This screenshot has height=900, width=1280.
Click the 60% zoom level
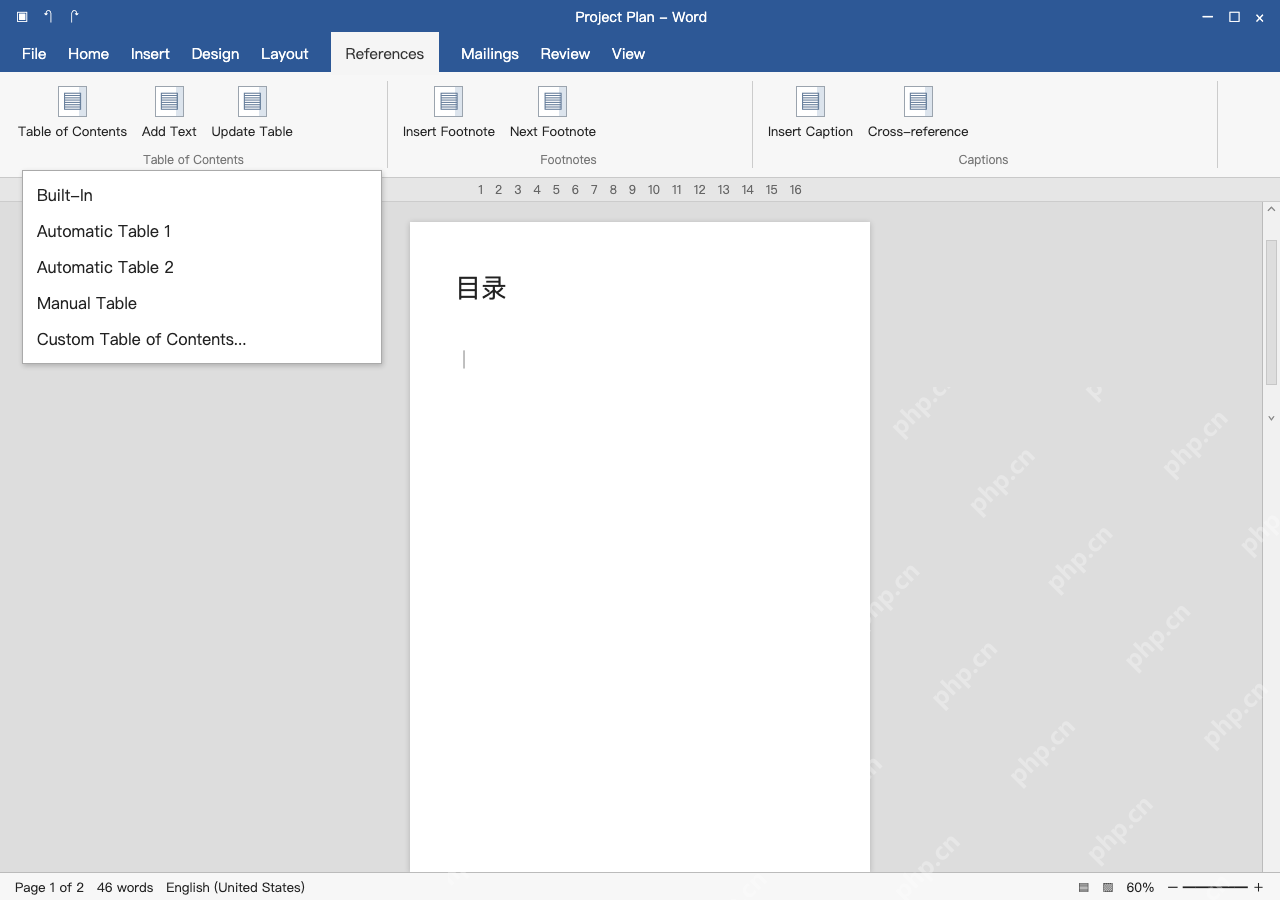pyautogui.click(x=1140, y=887)
